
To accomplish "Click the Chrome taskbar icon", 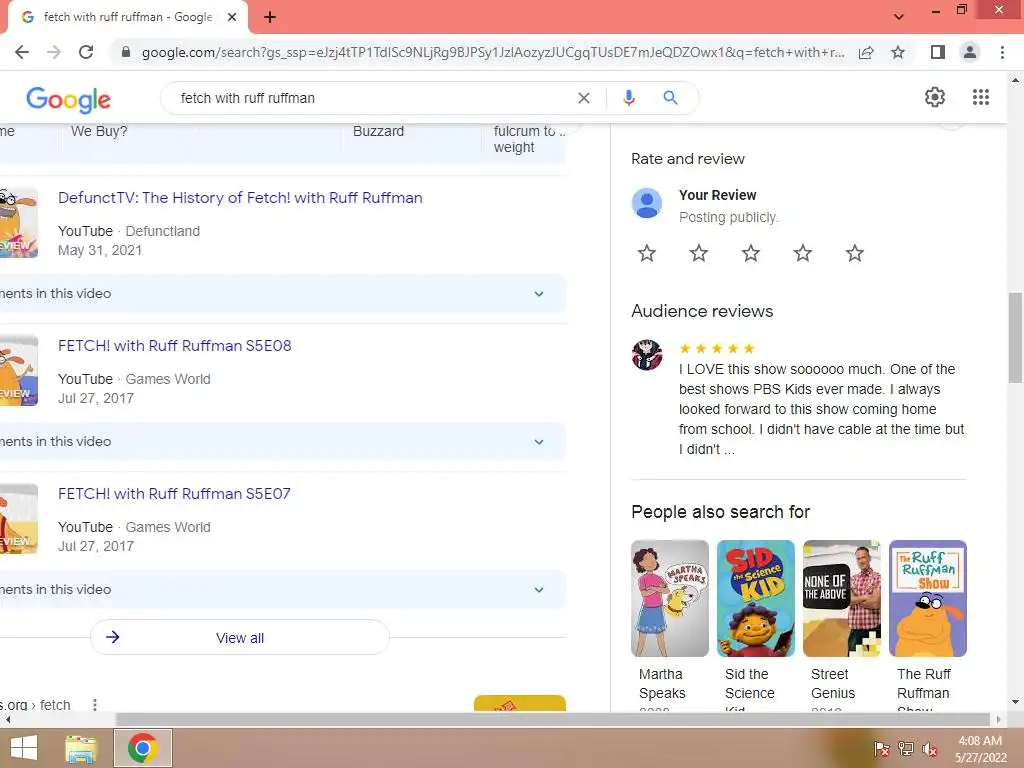I will [143, 748].
